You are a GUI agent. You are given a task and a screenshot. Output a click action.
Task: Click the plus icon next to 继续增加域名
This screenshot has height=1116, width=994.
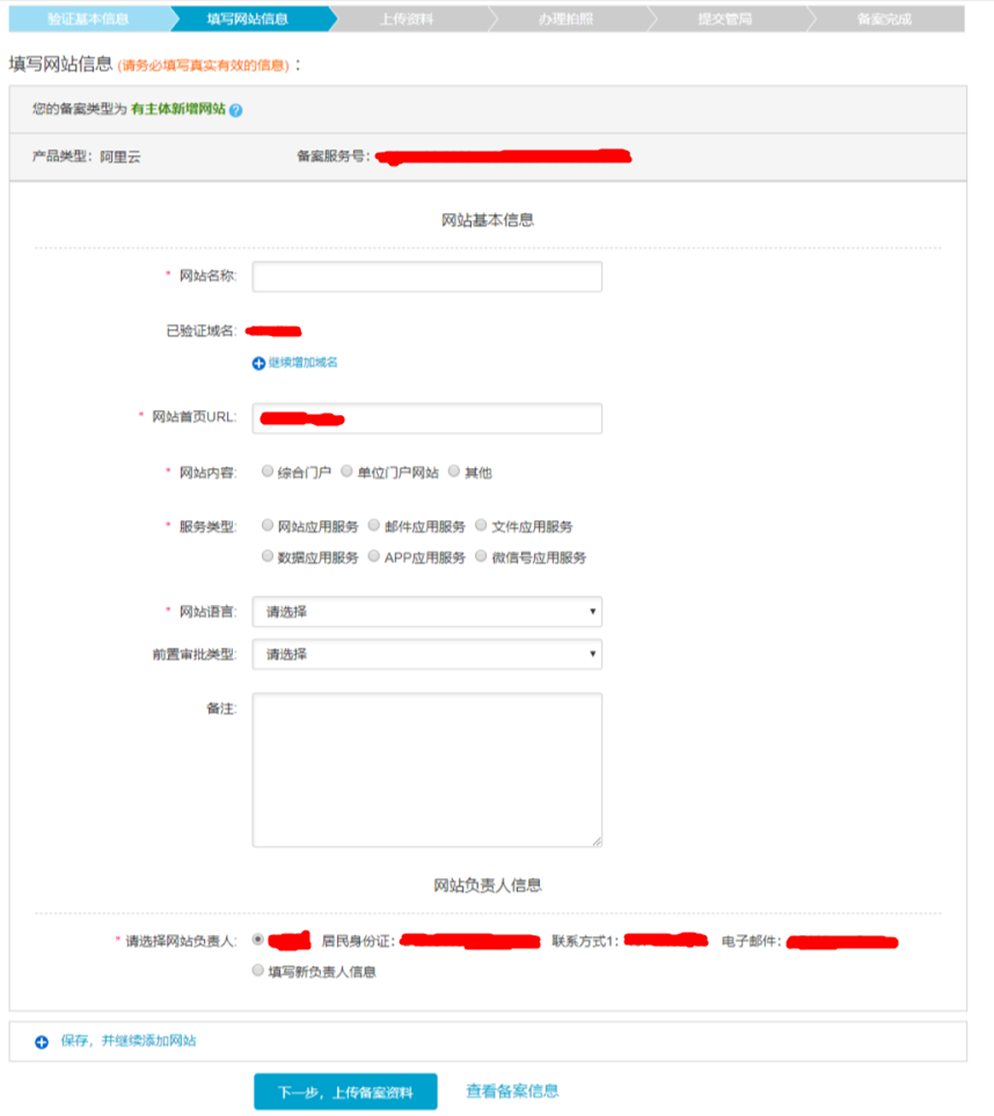coord(259,363)
